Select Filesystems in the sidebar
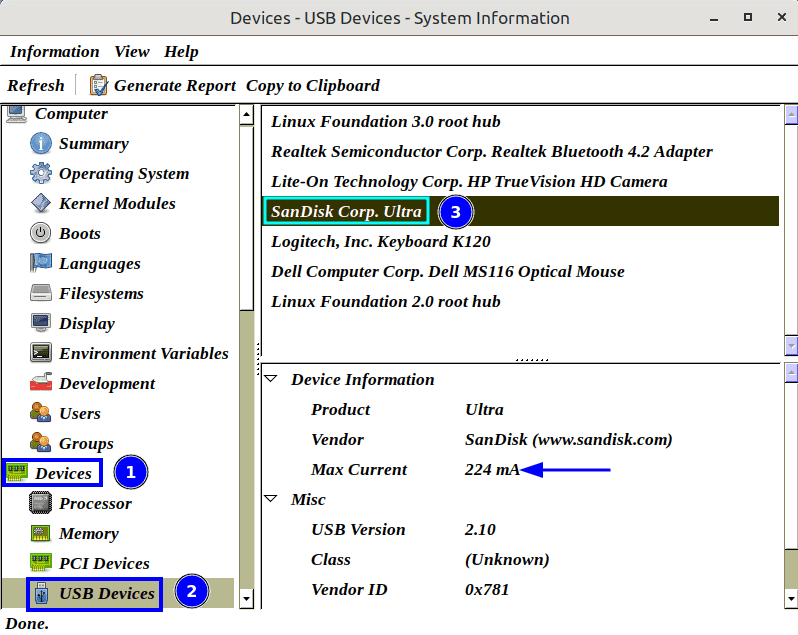Screen dimensions: 798x635 click(101, 294)
